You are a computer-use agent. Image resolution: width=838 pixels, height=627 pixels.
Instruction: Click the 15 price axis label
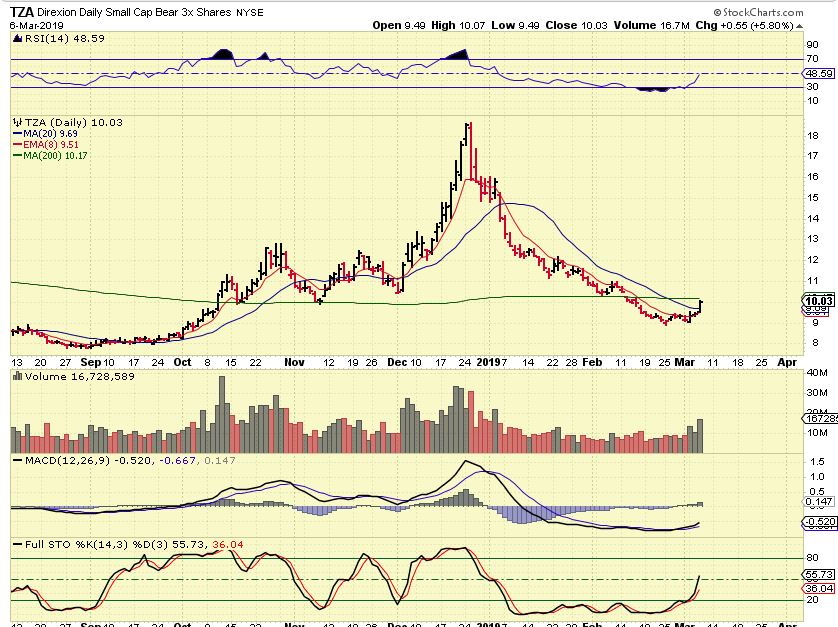(813, 198)
